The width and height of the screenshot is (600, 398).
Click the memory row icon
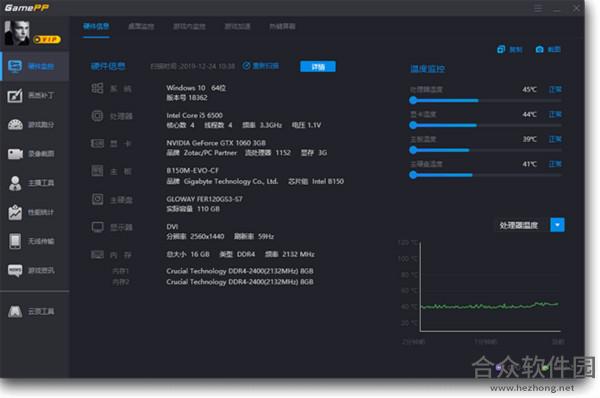pos(97,254)
